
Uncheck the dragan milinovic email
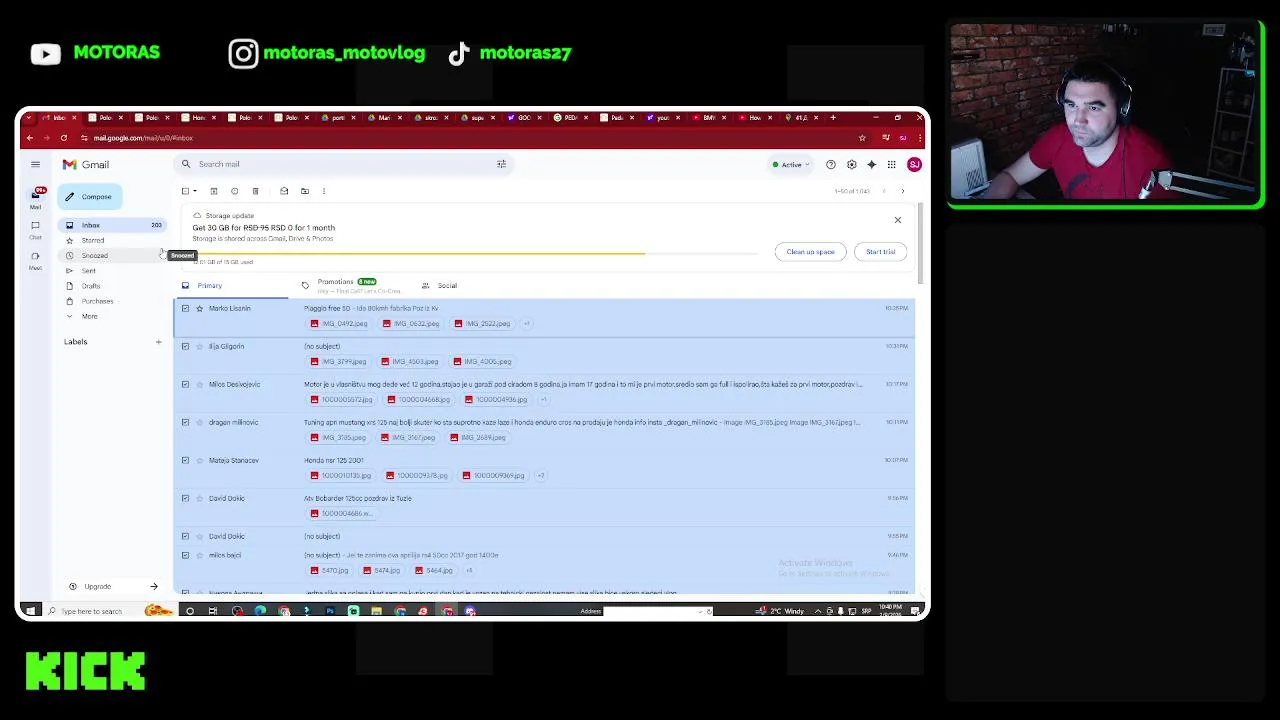point(185,422)
